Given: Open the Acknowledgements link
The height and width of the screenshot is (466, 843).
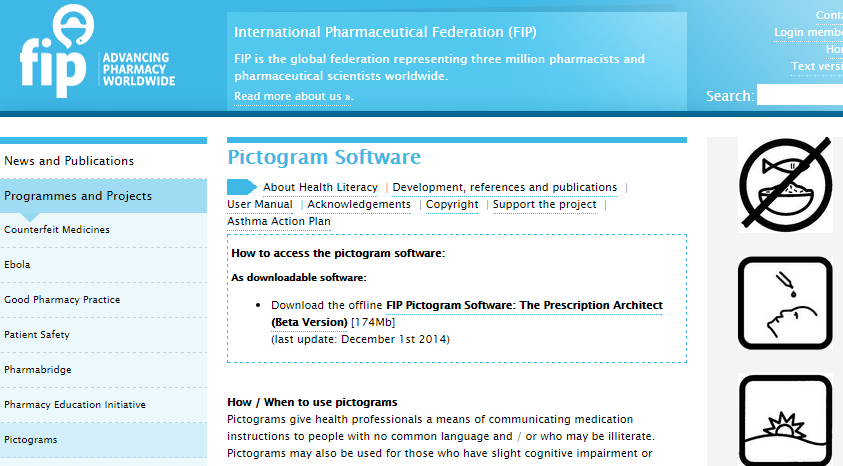Looking at the screenshot, I should point(359,204).
